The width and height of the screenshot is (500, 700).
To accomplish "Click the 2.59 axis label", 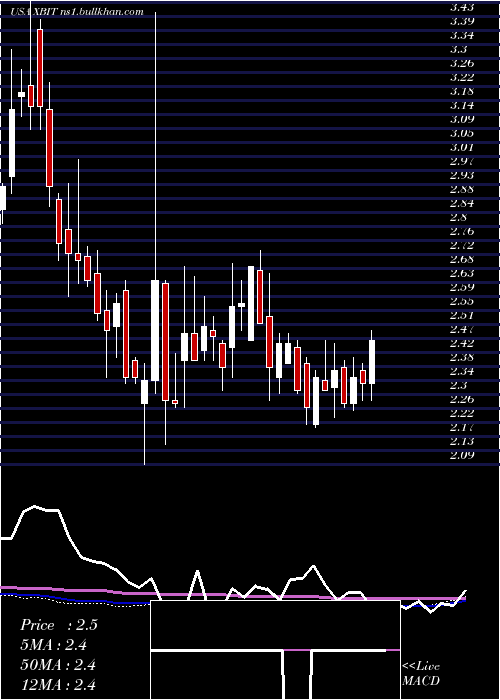I will (462, 287).
